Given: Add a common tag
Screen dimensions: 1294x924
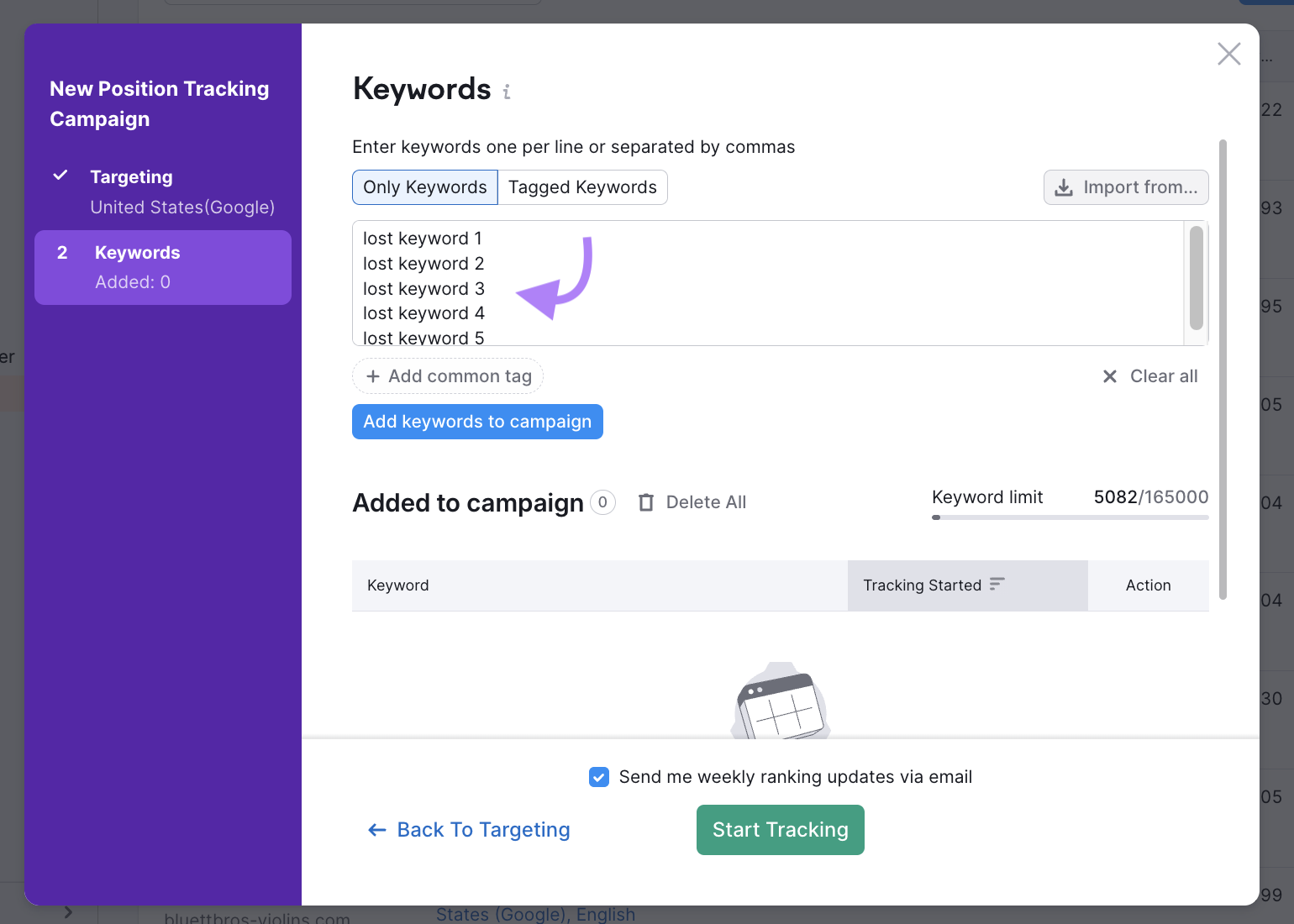Looking at the screenshot, I should [448, 376].
